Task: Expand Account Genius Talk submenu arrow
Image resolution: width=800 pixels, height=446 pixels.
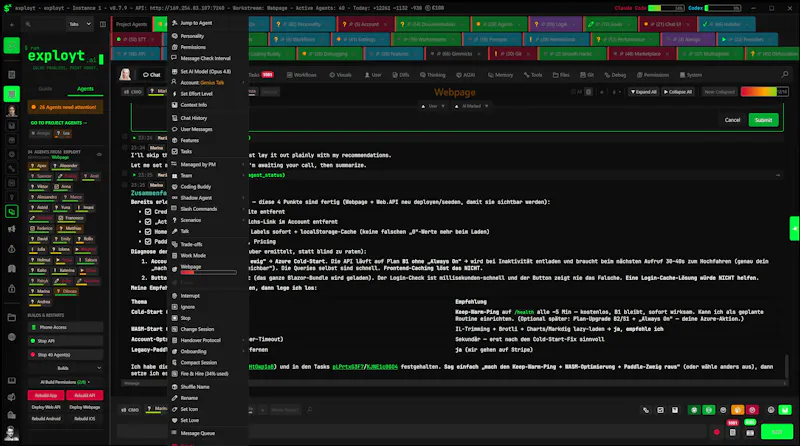Action: click(243, 83)
